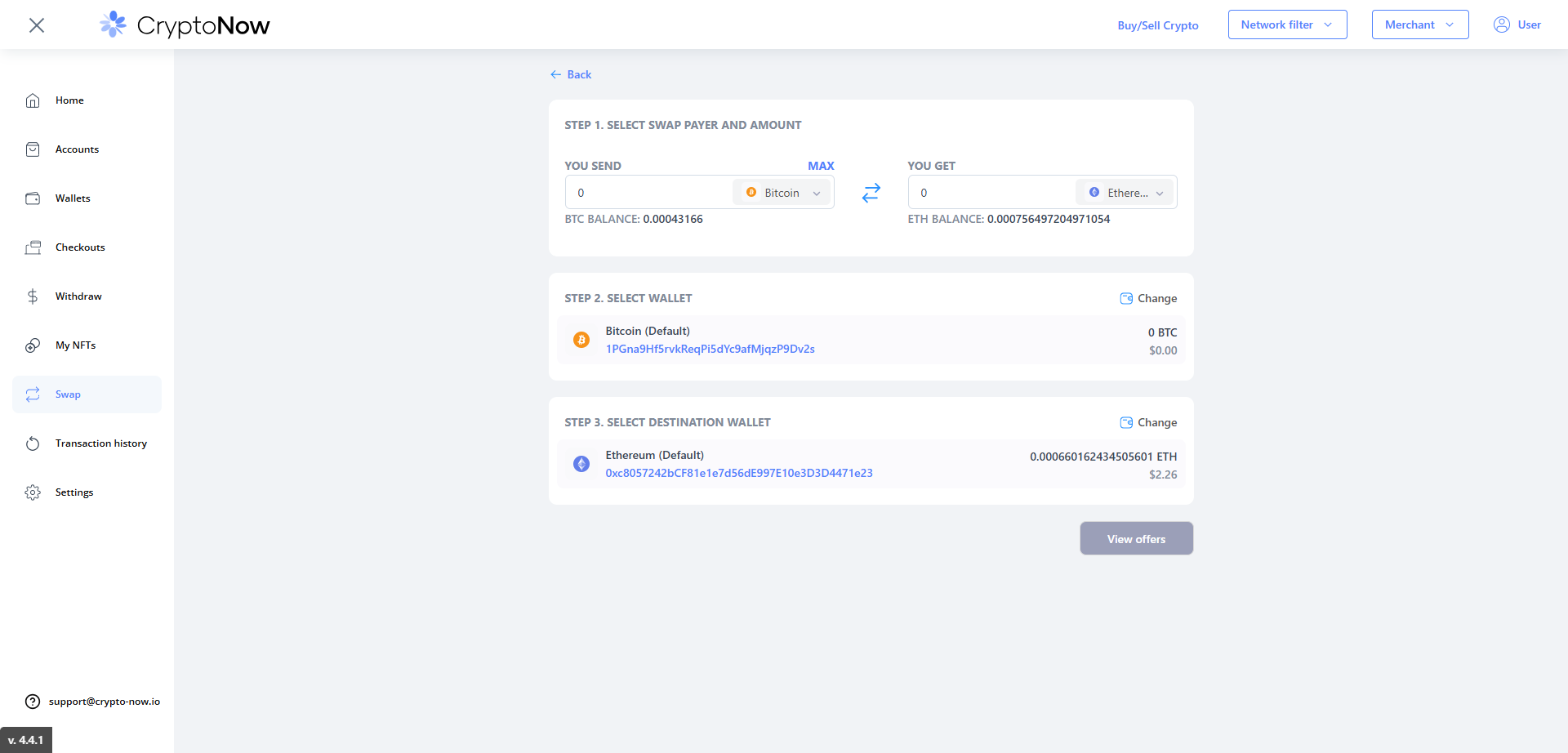The image size is (1568, 753).
Task: Click the User profile avatar icon
Action: 1502,25
